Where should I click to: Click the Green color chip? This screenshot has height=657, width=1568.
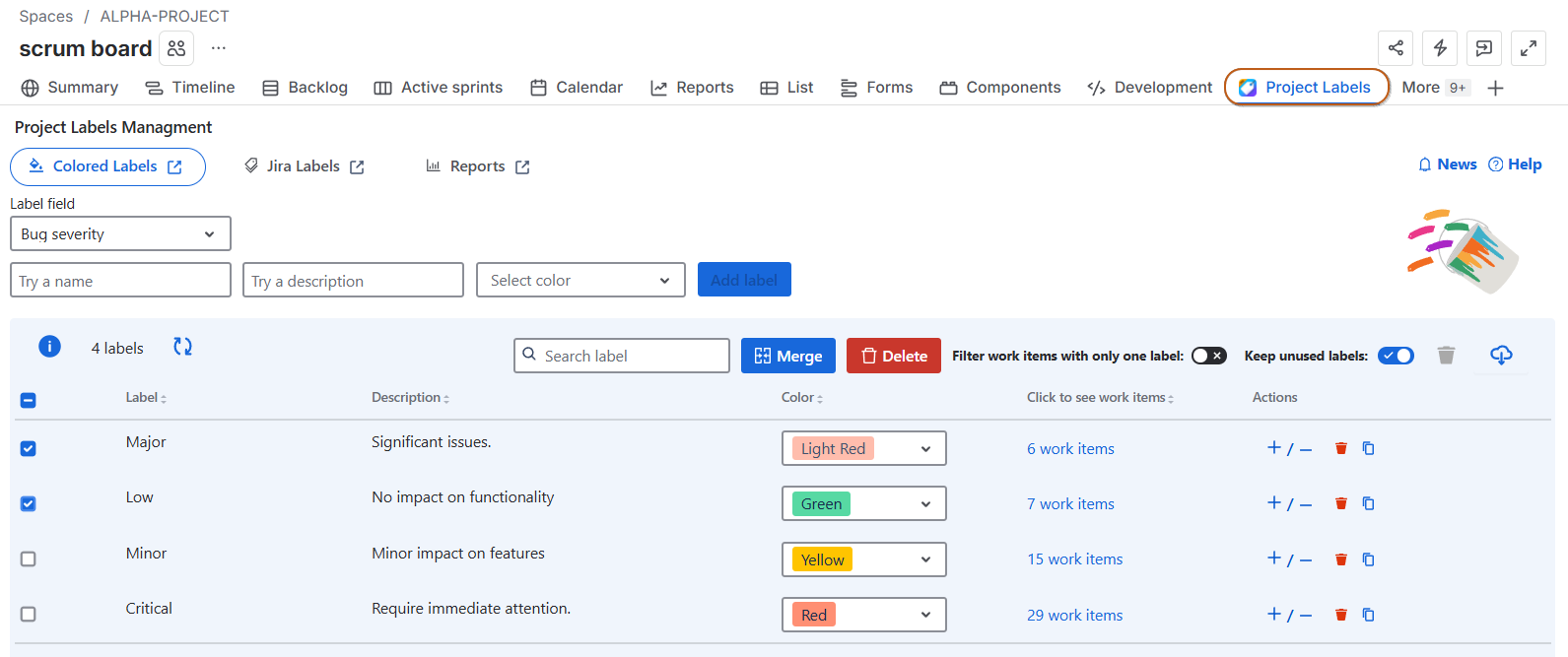click(821, 503)
